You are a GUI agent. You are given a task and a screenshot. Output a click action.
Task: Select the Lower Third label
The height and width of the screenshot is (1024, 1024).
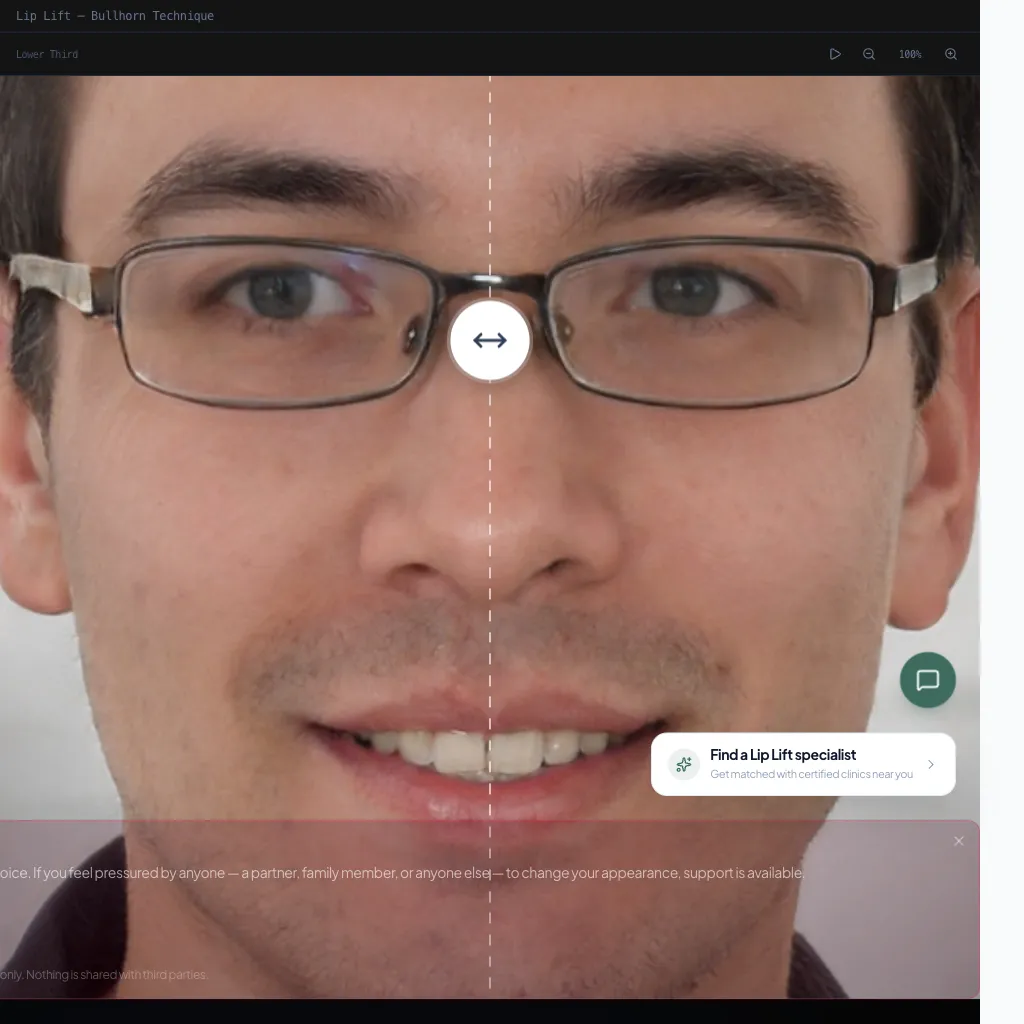click(x=47, y=54)
